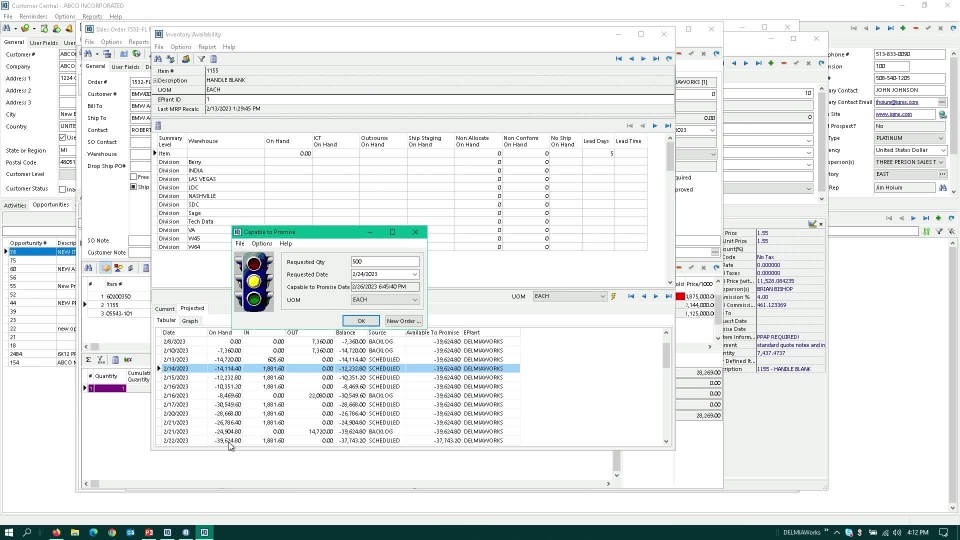Viewport: 960px width, 540px height.
Task: Open the Opportunities tab in Customer Central
Action: coord(51,205)
